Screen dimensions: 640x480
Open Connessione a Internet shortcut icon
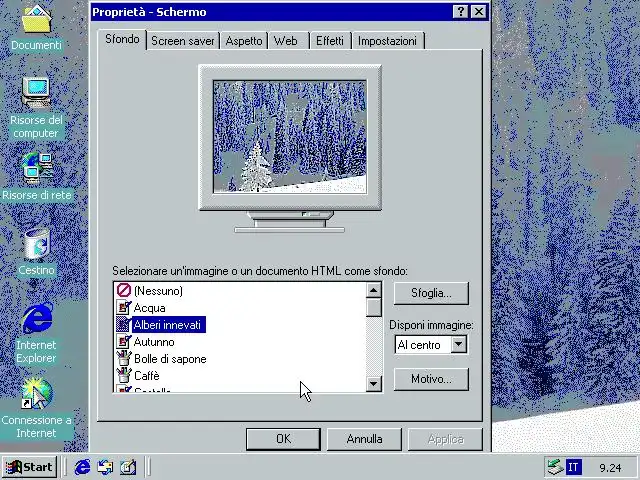tap(36, 394)
